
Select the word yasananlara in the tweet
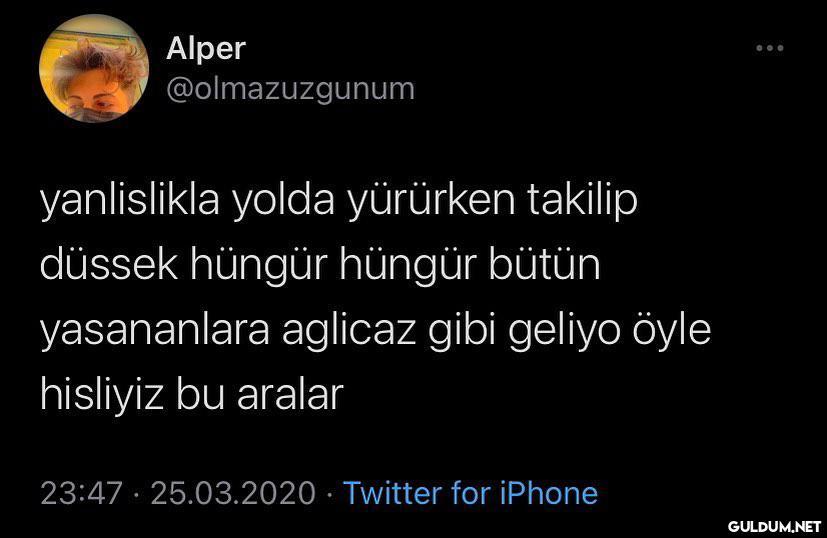(x=155, y=331)
